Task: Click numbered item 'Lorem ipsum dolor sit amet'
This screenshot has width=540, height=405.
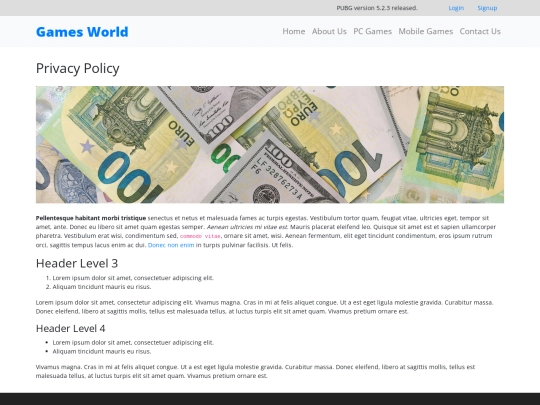Action: point(133,278)
